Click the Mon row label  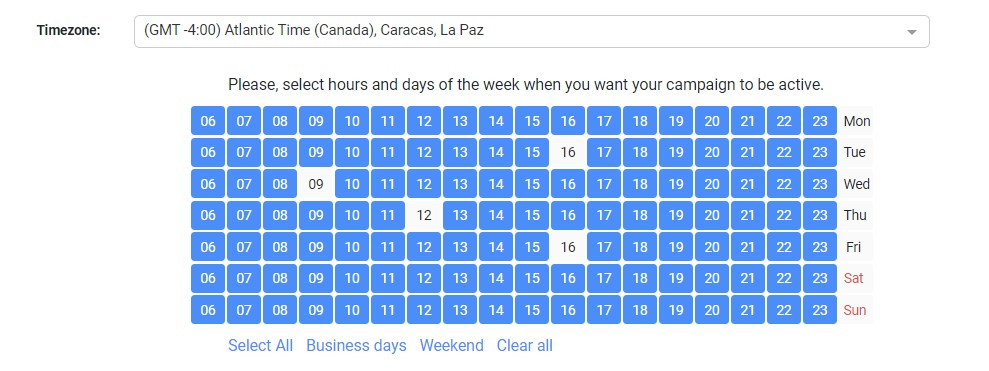point(857,121)
